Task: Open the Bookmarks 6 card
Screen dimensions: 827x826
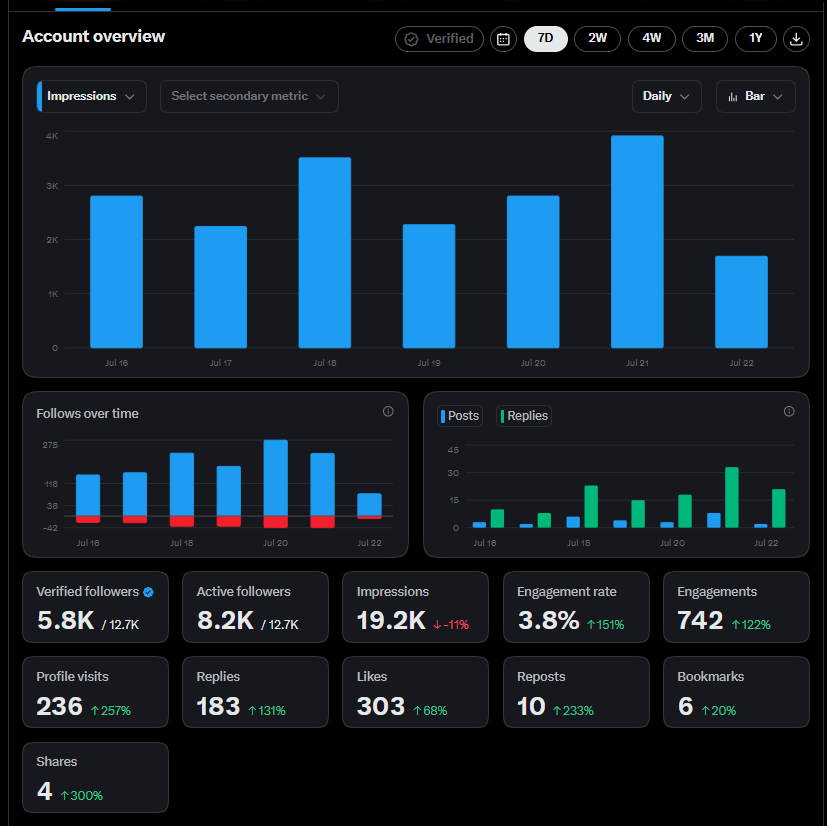Action: 736,692
